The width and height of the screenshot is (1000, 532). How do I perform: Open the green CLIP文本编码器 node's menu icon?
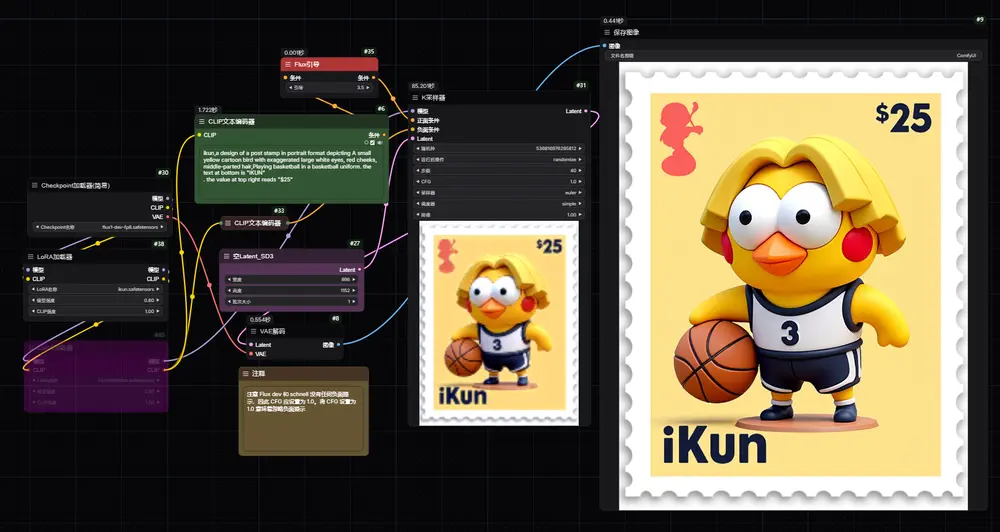tap(202, 121)
